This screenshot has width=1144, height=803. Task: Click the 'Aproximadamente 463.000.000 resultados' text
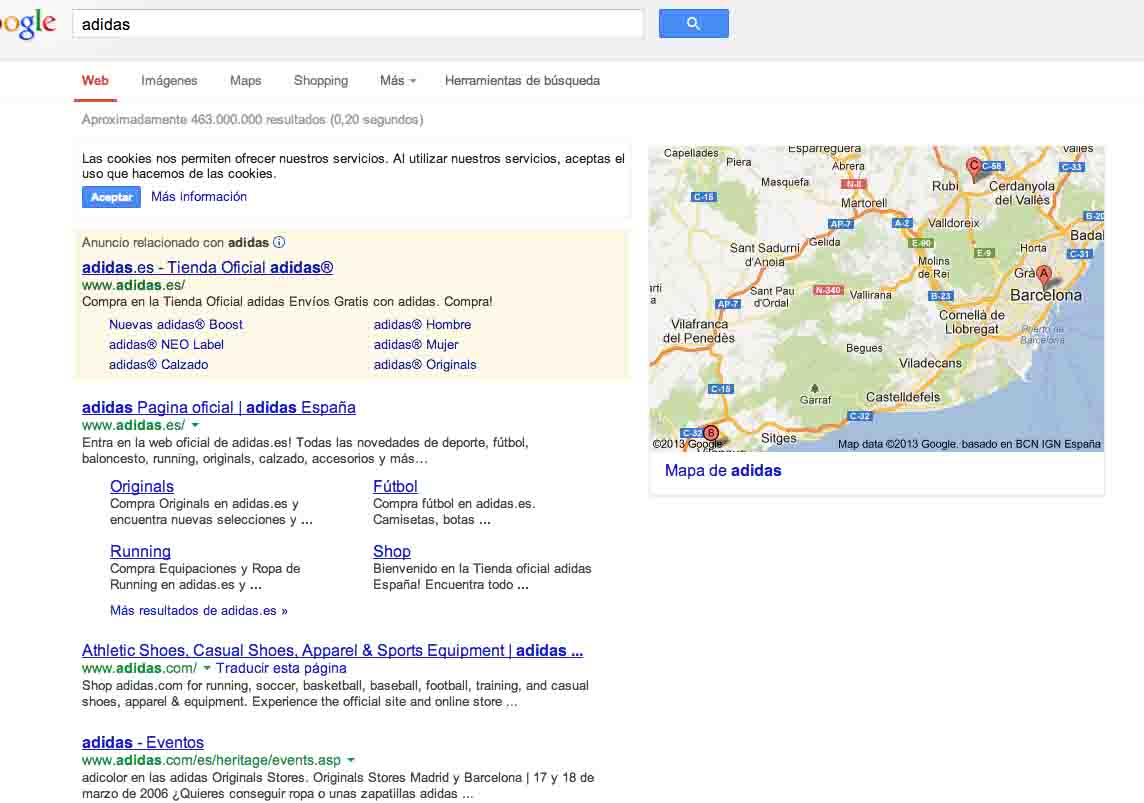(252, 119)
